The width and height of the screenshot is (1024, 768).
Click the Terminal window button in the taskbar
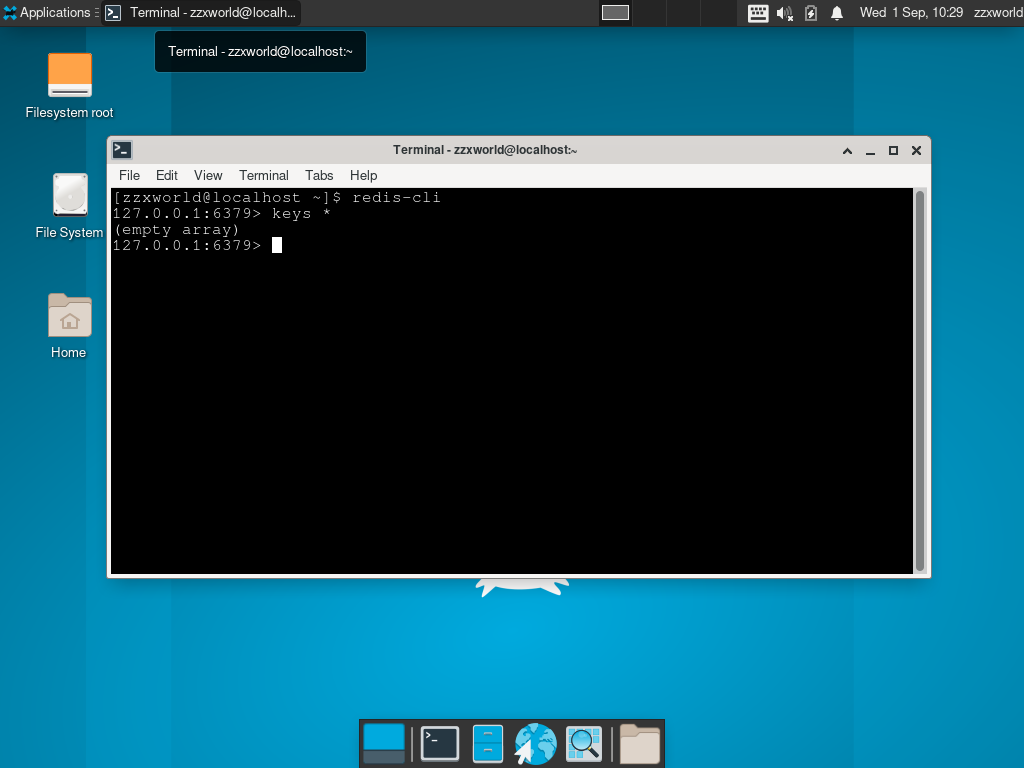[205, 13]
